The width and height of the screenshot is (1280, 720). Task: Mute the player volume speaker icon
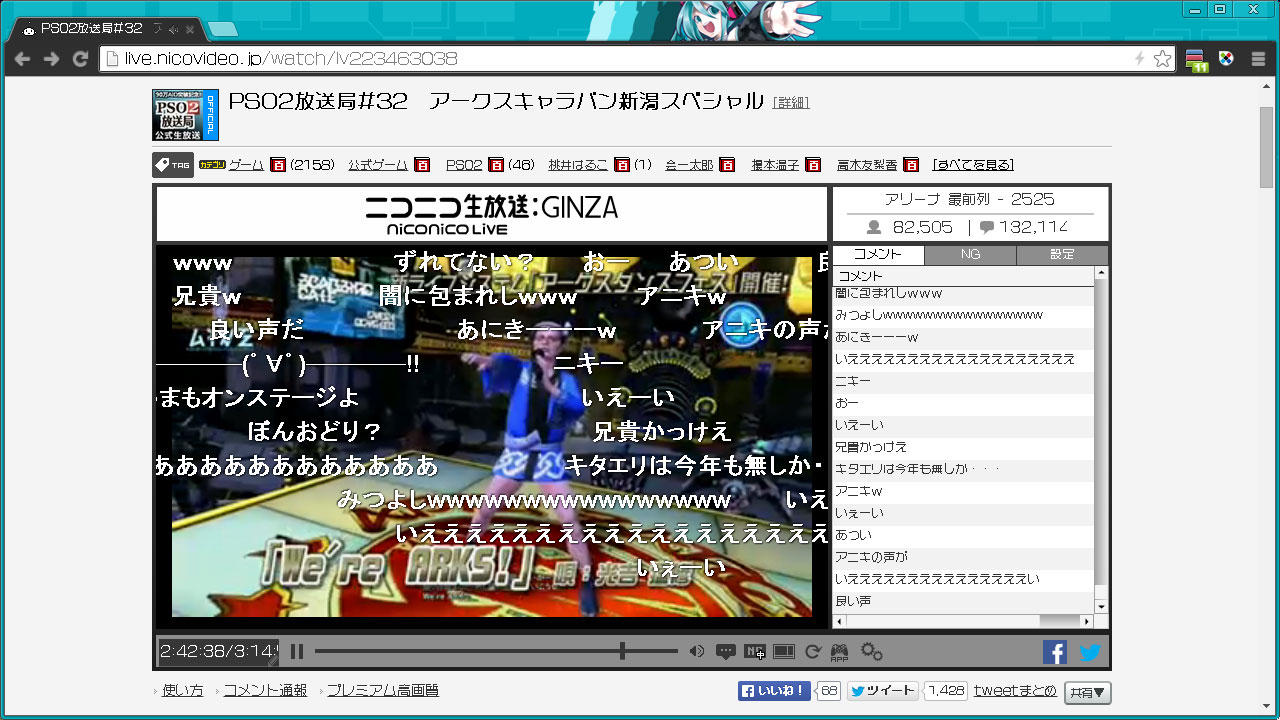[697, 652]
